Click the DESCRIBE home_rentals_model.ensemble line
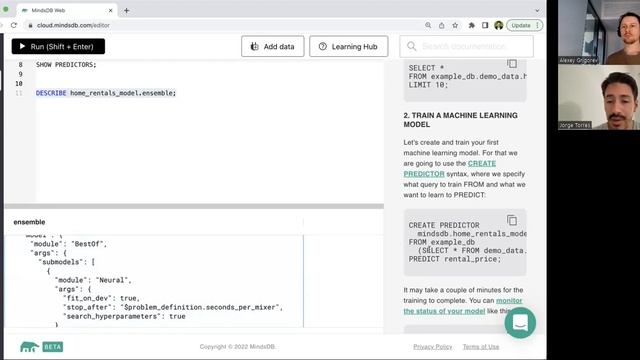The image size is (640, 360). 106,93
